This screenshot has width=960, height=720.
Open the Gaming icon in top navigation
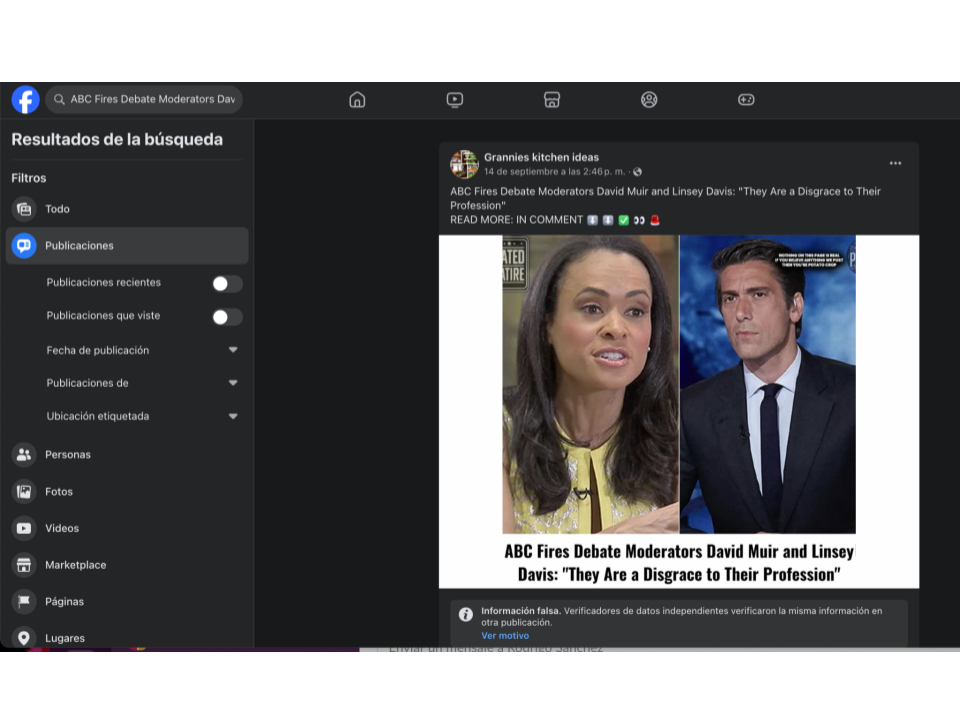tap(746, 100)
